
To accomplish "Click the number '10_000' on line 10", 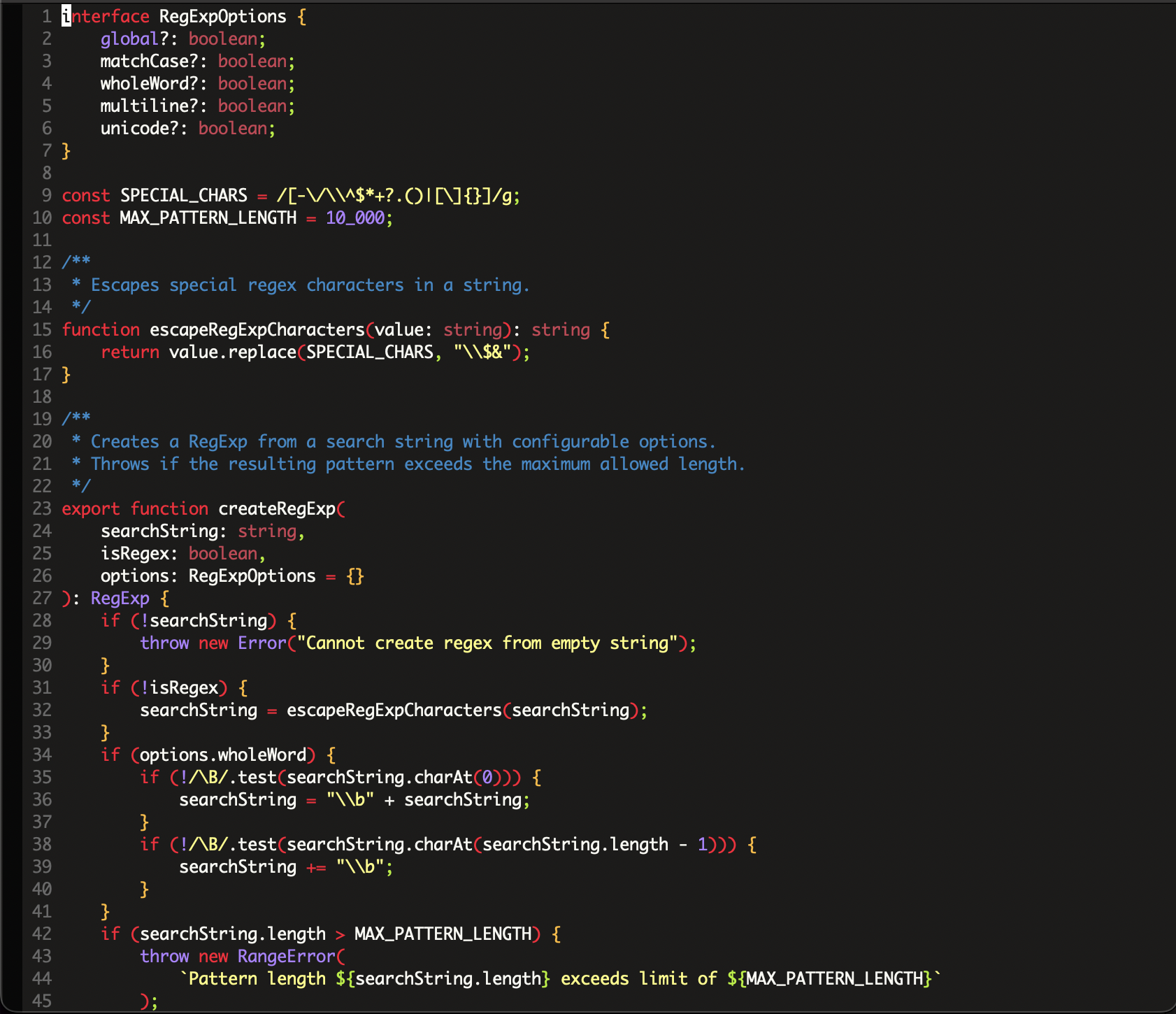I will (x=355, y=217).
